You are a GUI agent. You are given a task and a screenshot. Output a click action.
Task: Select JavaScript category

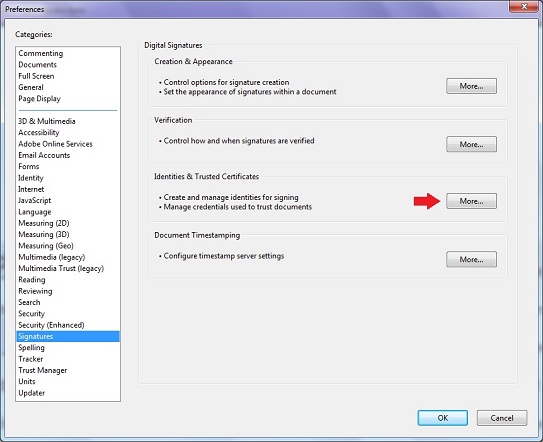(35, 200)
